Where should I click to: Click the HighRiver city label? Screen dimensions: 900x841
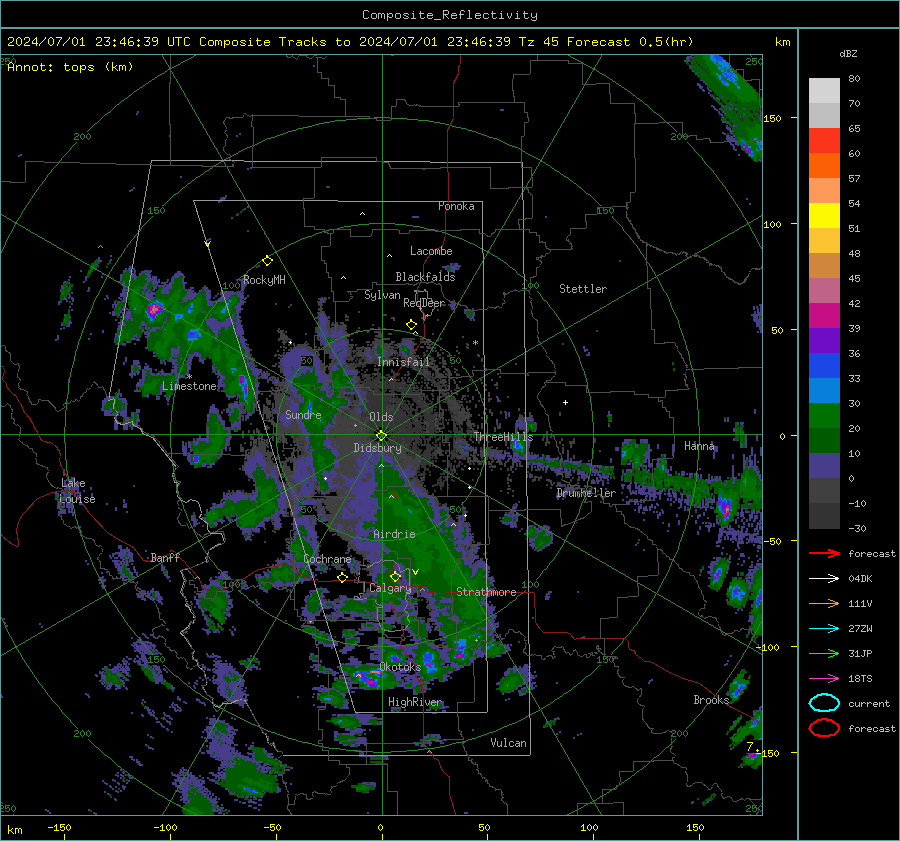415,702
